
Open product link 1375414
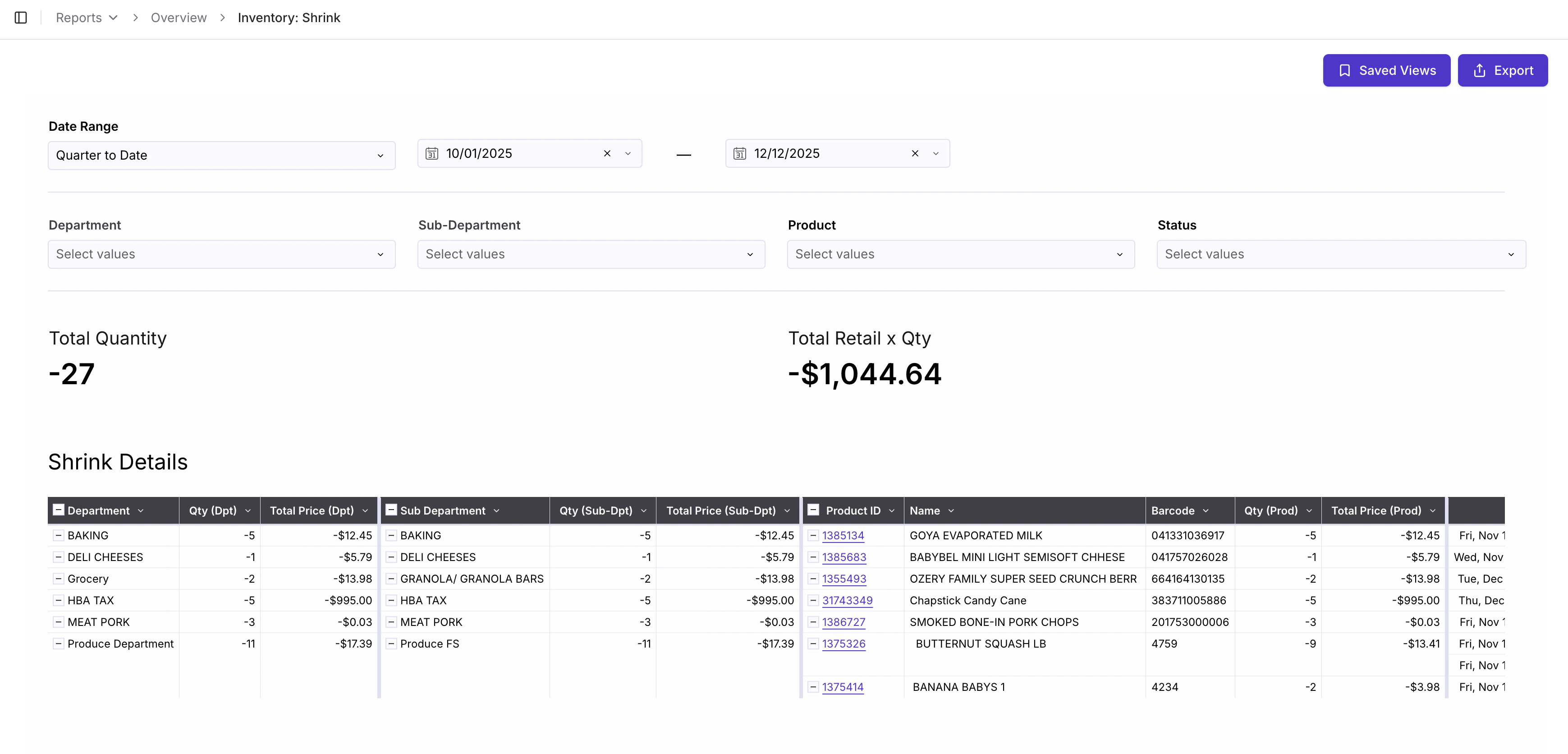(x=843, y=686)
